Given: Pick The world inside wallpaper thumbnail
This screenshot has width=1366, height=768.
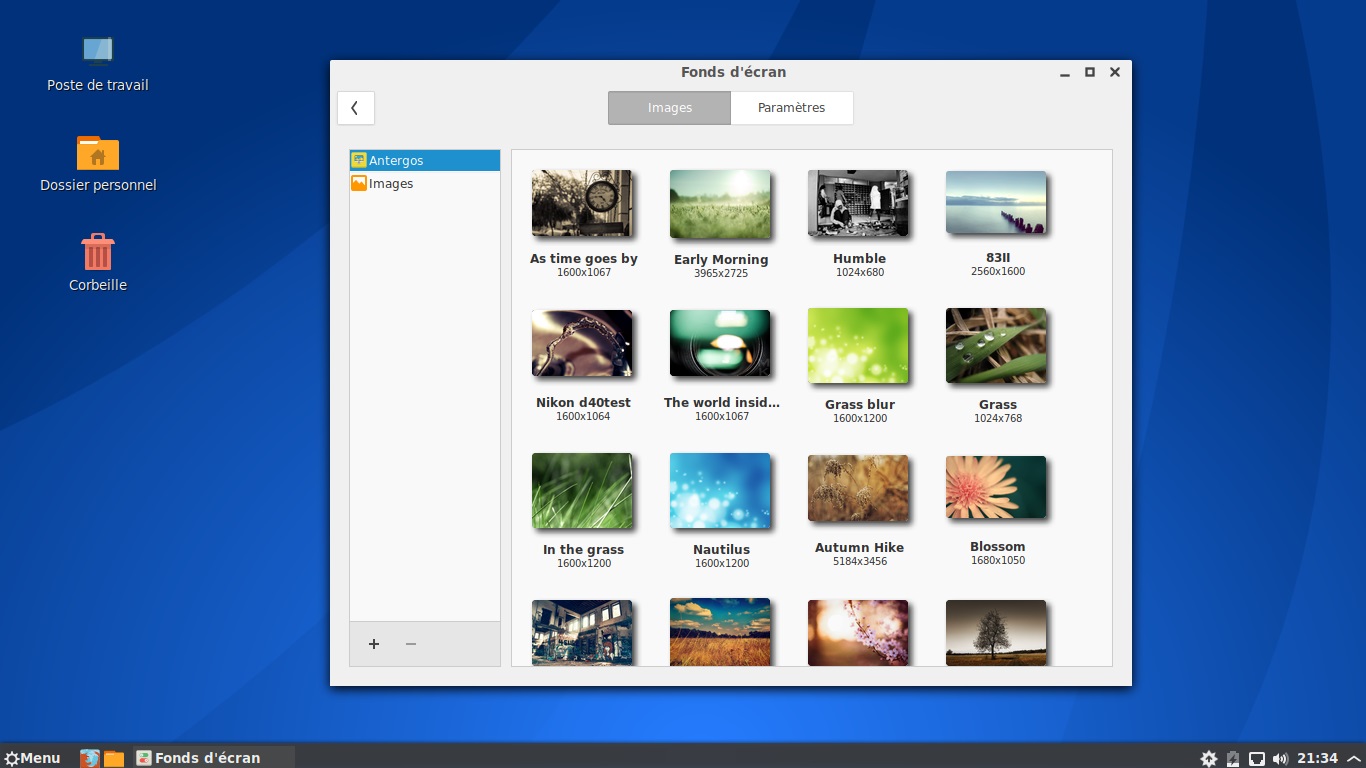Looking at the screenshot, I should [720, 343].
